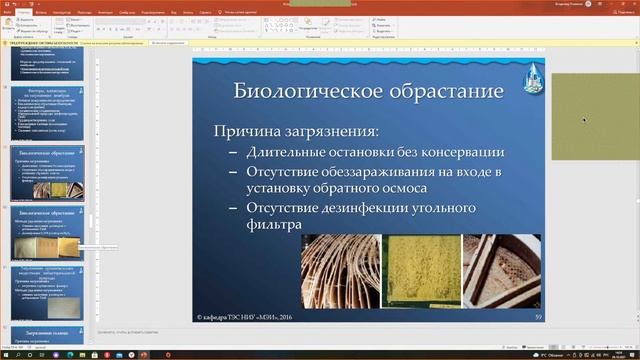Click the curved fibers photo on the slide
This screenshot has height=360, width=640.
click(x=341, y=271)
